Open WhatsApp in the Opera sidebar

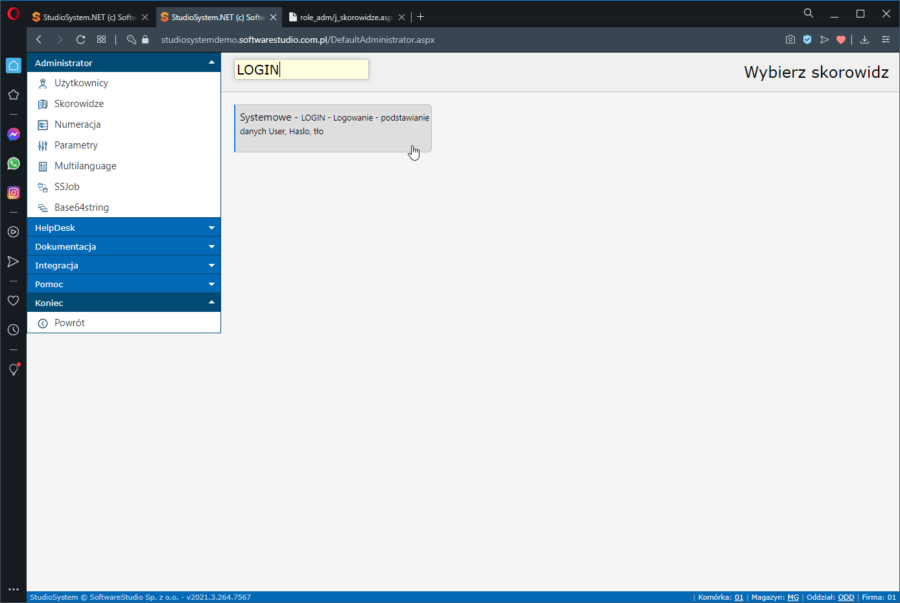pyautogui.click(x=13, y=163)
